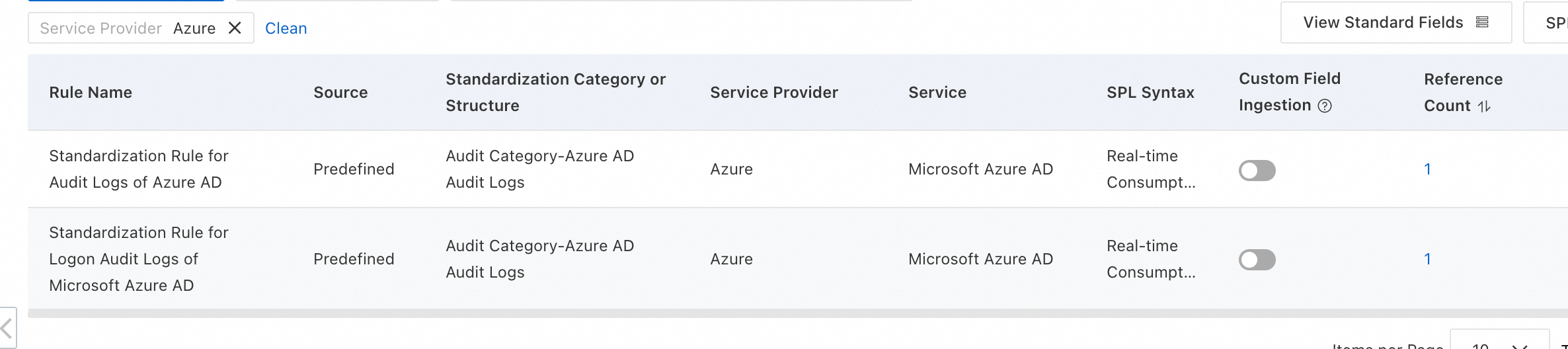Click the SPL Syntax column header

click(1150, 93)
